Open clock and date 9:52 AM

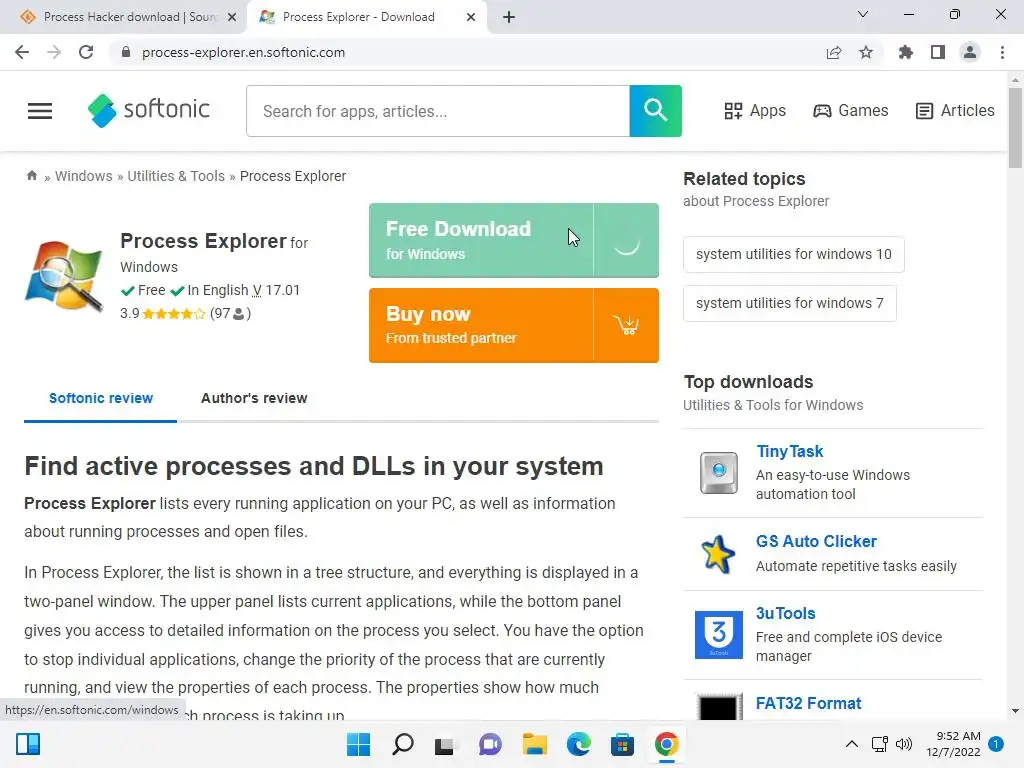coord(953,744)
